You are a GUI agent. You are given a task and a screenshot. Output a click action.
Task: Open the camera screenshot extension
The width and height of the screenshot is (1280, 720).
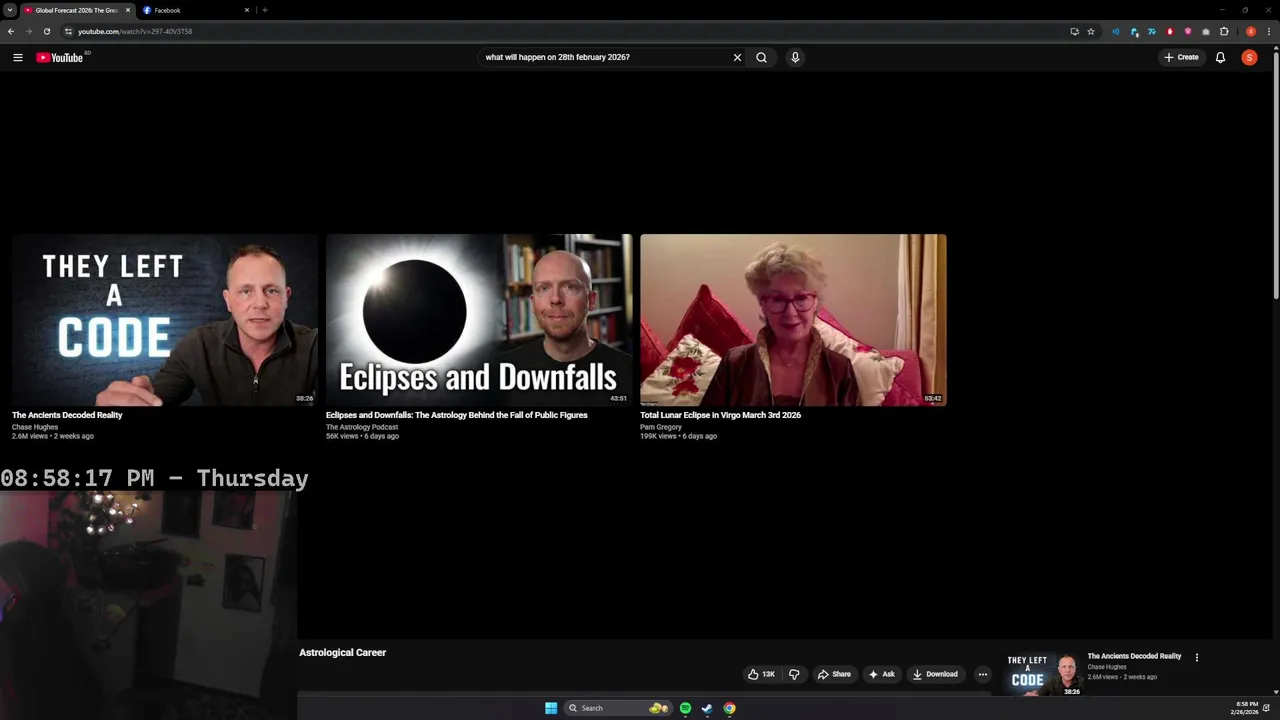point(1206,31)
